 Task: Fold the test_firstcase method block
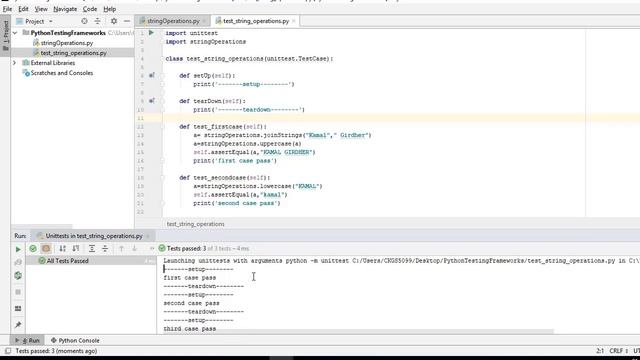(162, 127)
